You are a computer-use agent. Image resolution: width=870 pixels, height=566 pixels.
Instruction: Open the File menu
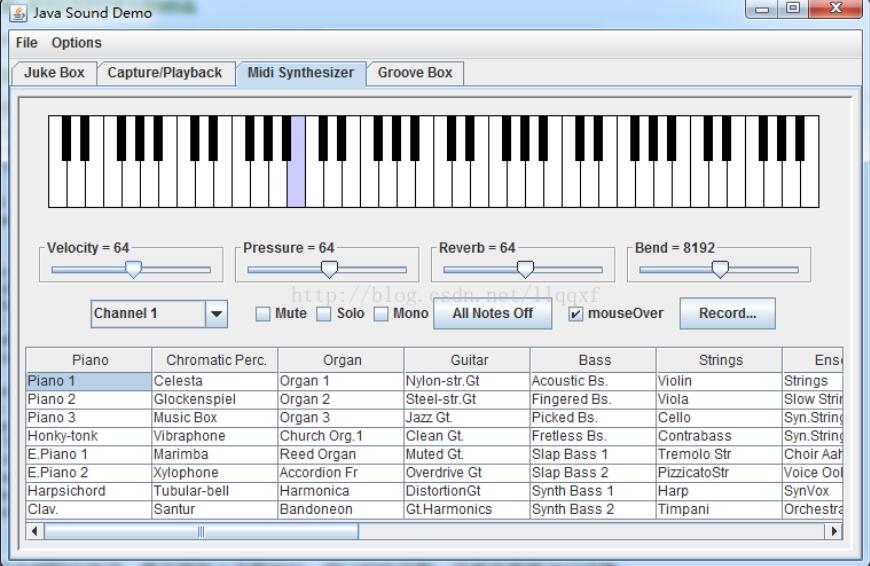click(27, 43)
